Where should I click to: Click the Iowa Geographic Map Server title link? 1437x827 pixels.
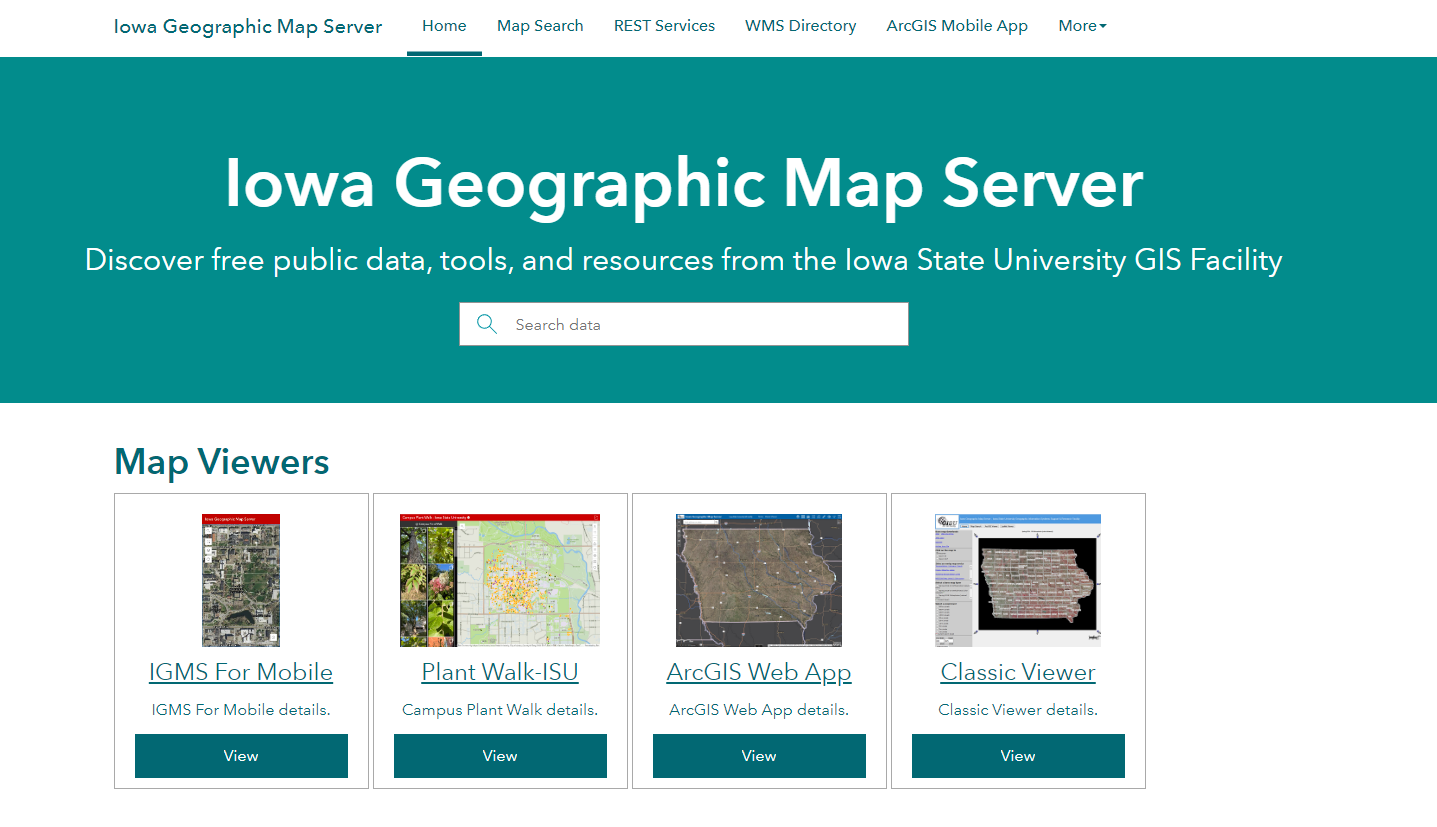(248, 27)
